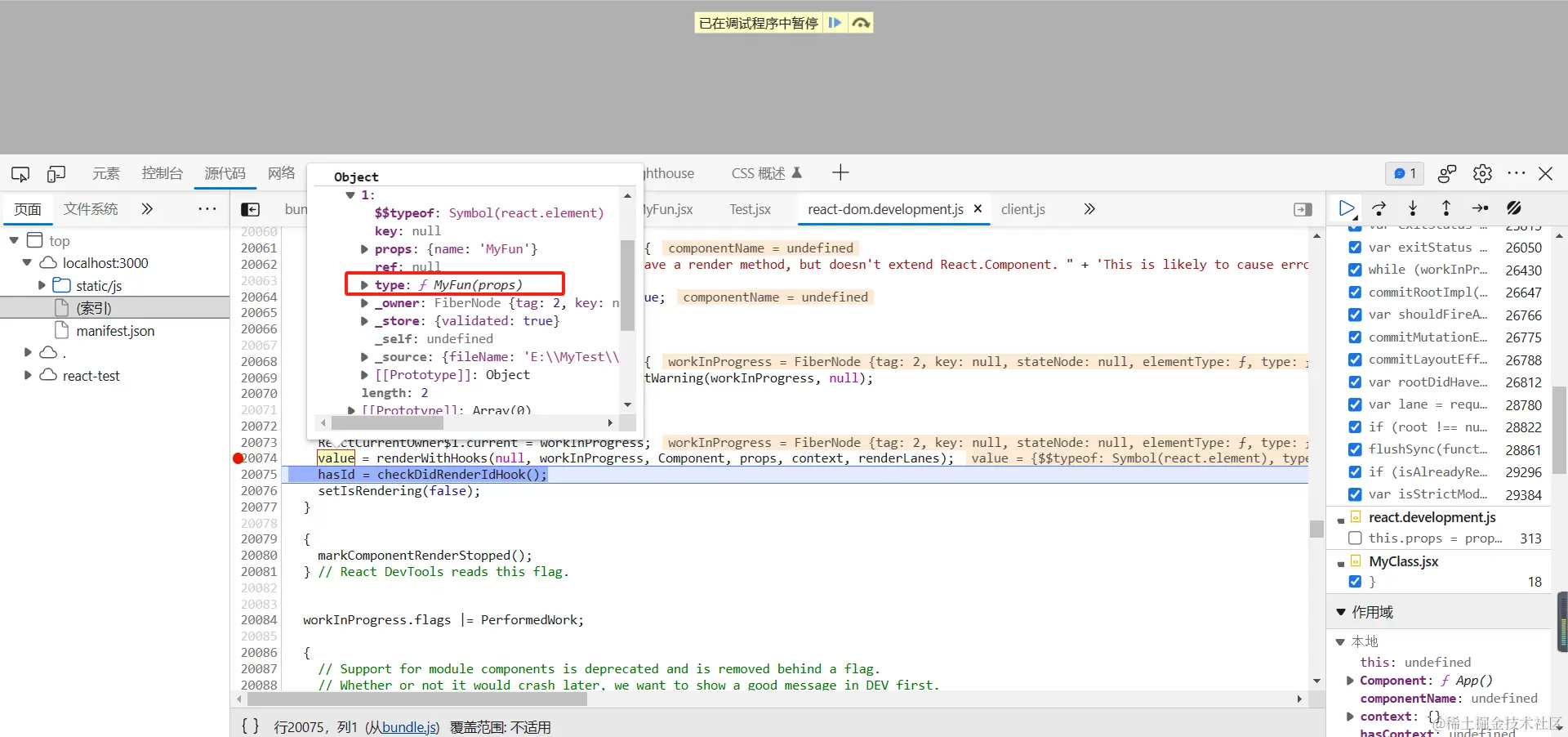The image size is (1568, 737).
Task: Collapse the 作用域 scope section
Action: (1340, 612)
